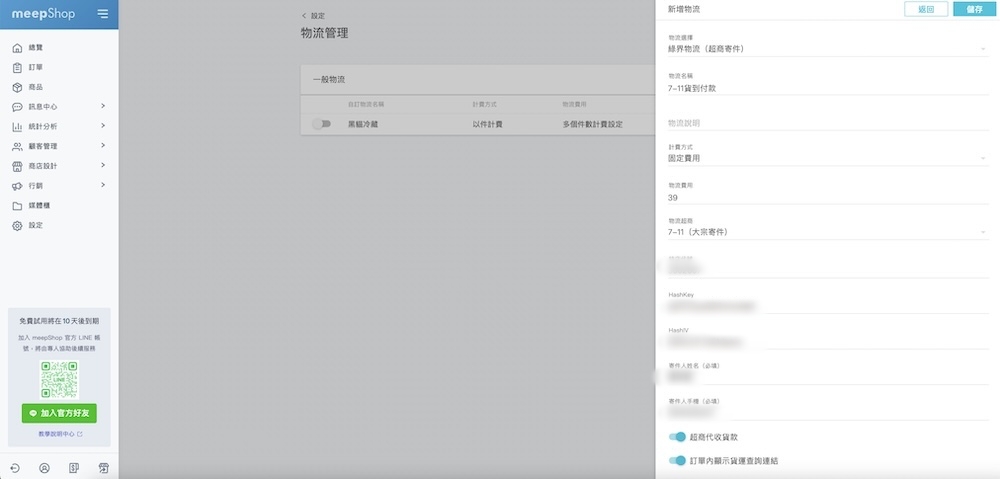This screenshot has width=1000, height=479.
Task: Open the account profile icon at sidebar bottom
Action: point(45,467)
